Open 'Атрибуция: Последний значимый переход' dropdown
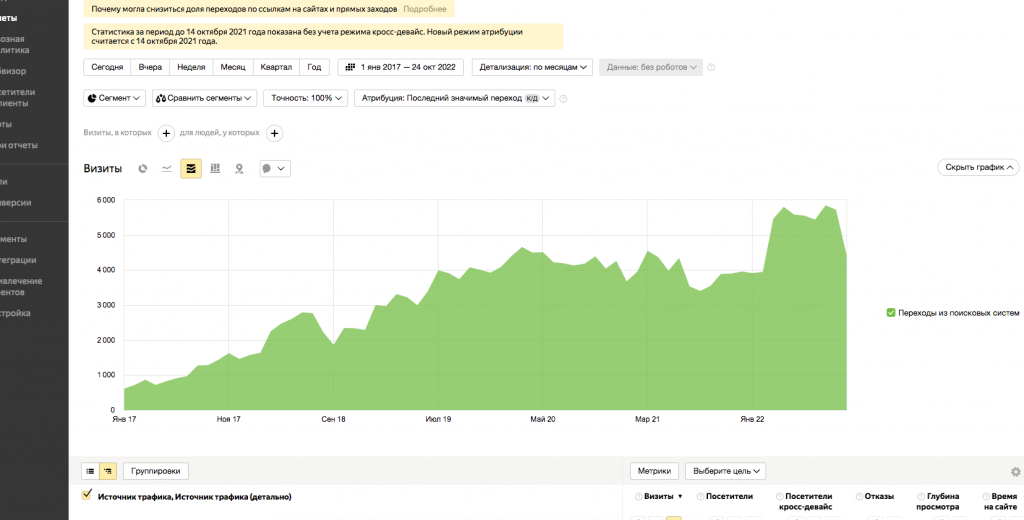The height and width of the screenshot is (520, 1024). pos(455,99)
